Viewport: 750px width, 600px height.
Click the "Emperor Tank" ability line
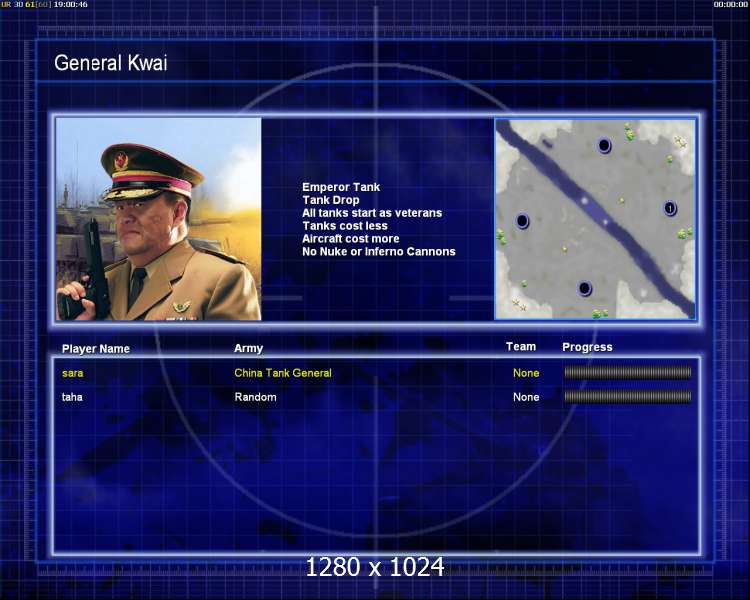point(341,187)
